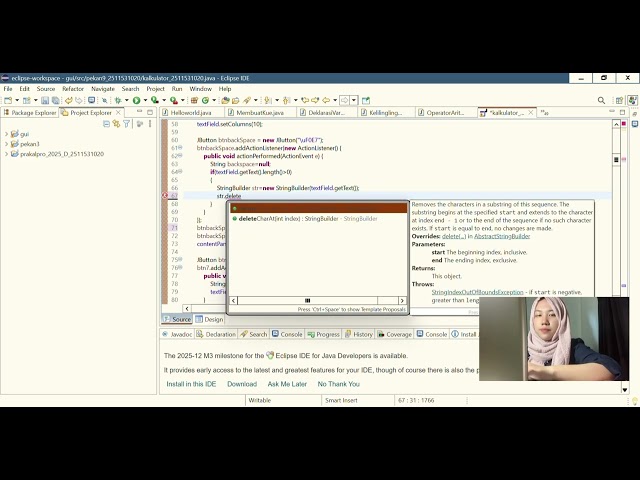
Task: Click the AbstractStringBuilder javadoc link
Action: click(502, 236)
